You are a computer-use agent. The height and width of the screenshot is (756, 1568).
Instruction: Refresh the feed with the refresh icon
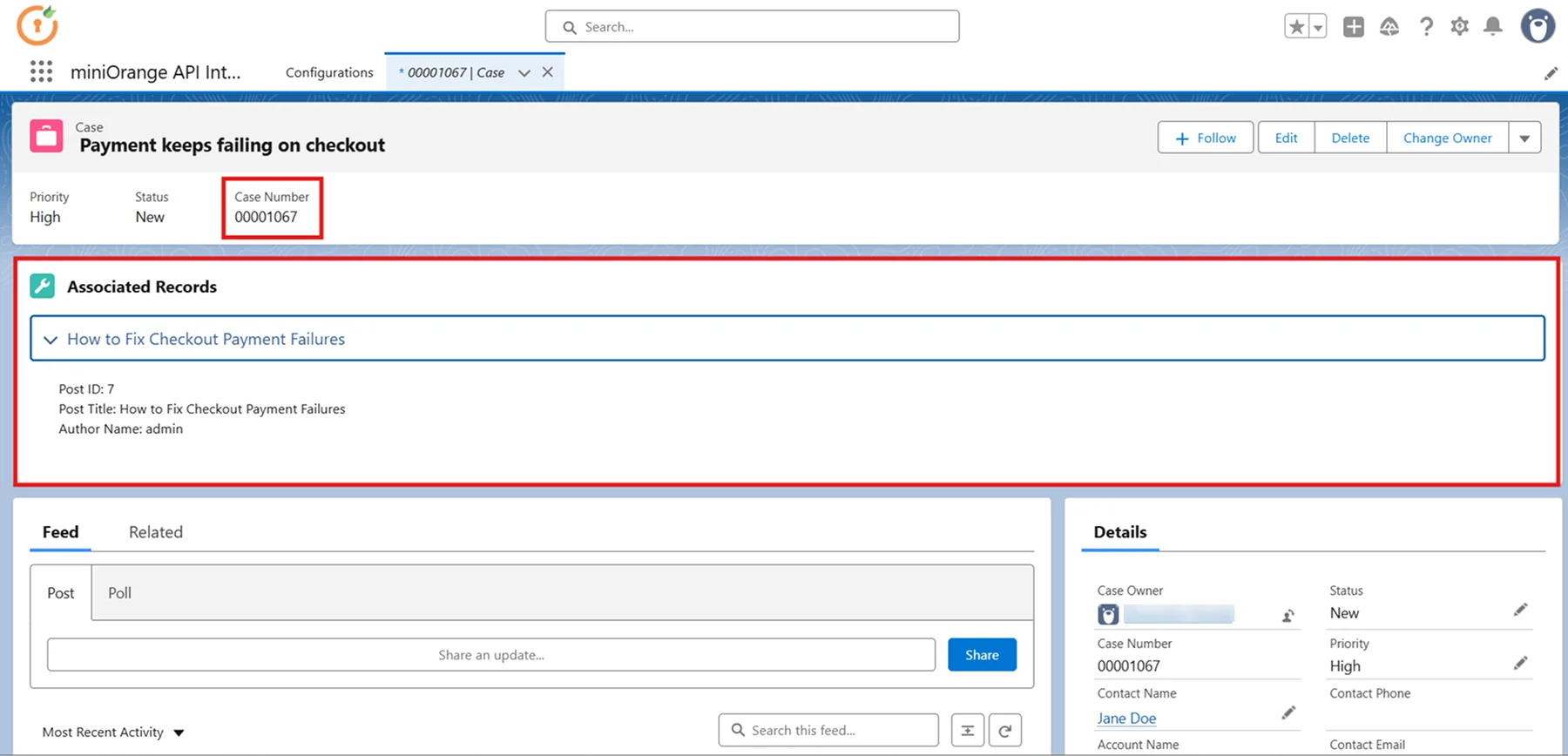(x=1005, y=730)
